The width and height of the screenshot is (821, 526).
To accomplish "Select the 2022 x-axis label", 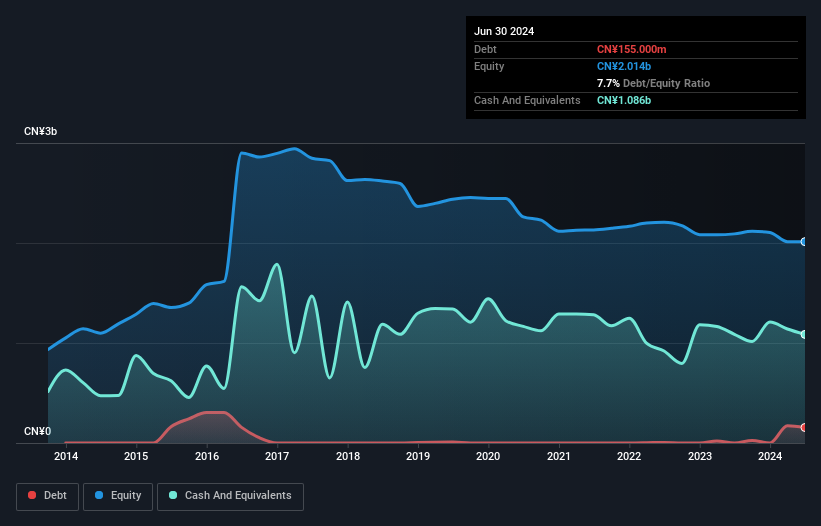I will [x=629, y=456].
